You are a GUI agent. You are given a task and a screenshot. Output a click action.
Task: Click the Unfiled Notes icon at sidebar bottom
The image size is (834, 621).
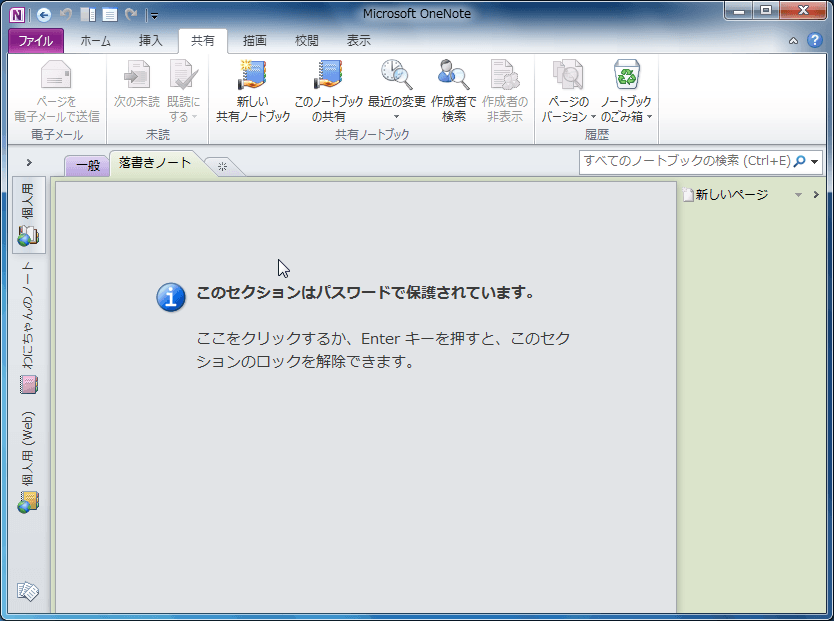tap(28, 591)
